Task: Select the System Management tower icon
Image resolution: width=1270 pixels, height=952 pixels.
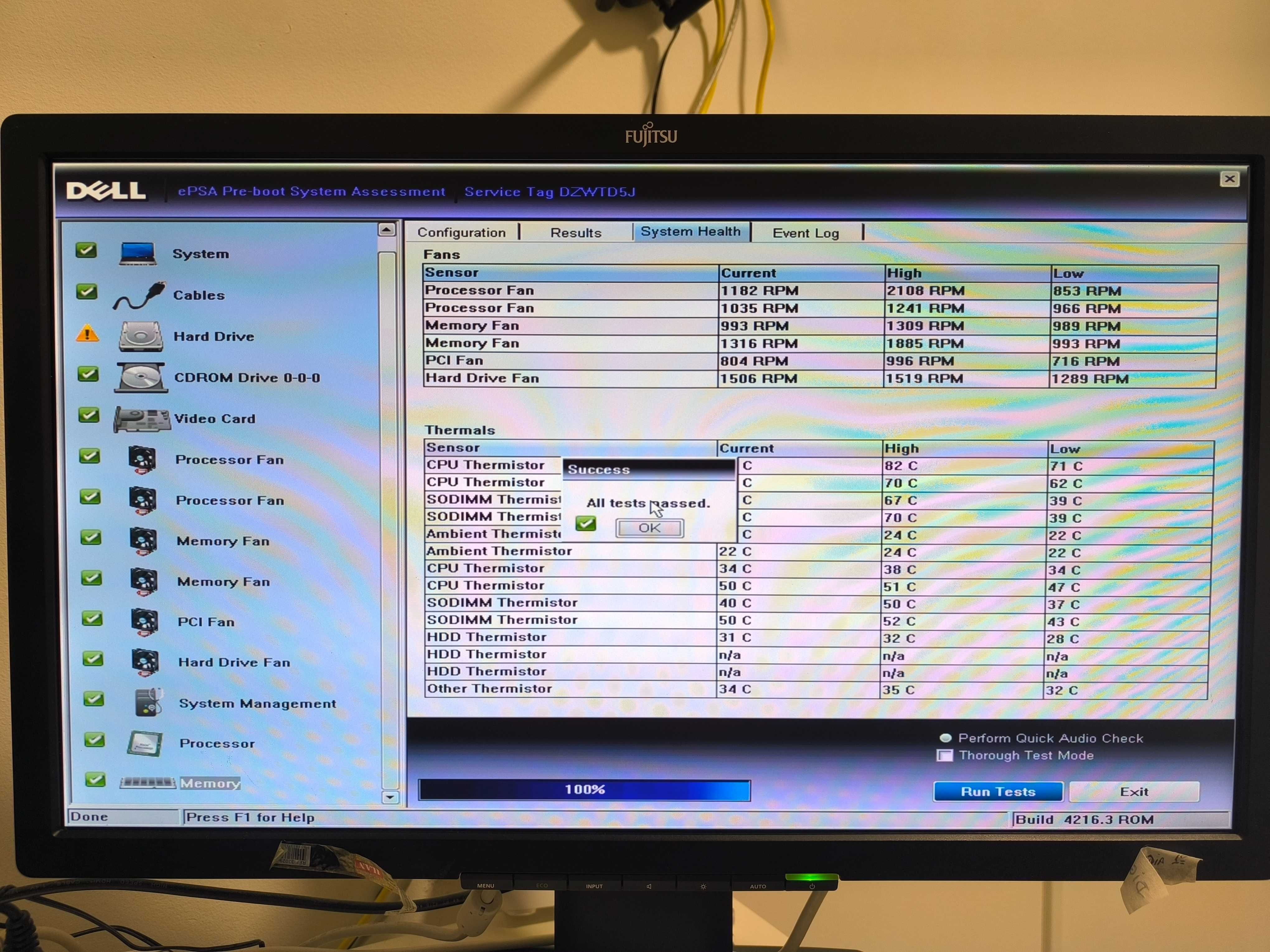Action: click(x=149, y=703)
